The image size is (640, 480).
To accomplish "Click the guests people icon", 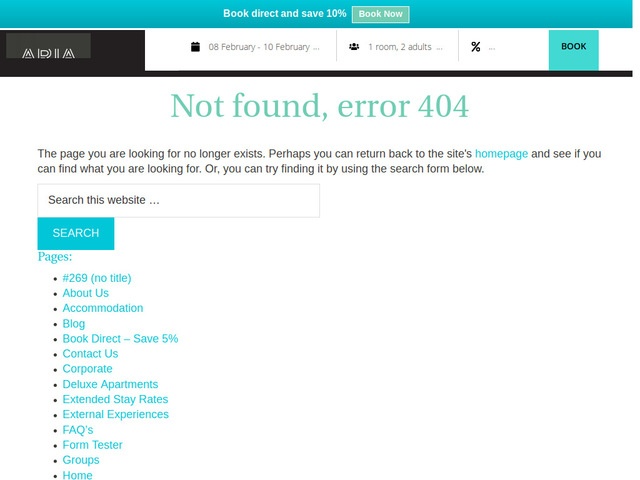I will click(355, 46).
